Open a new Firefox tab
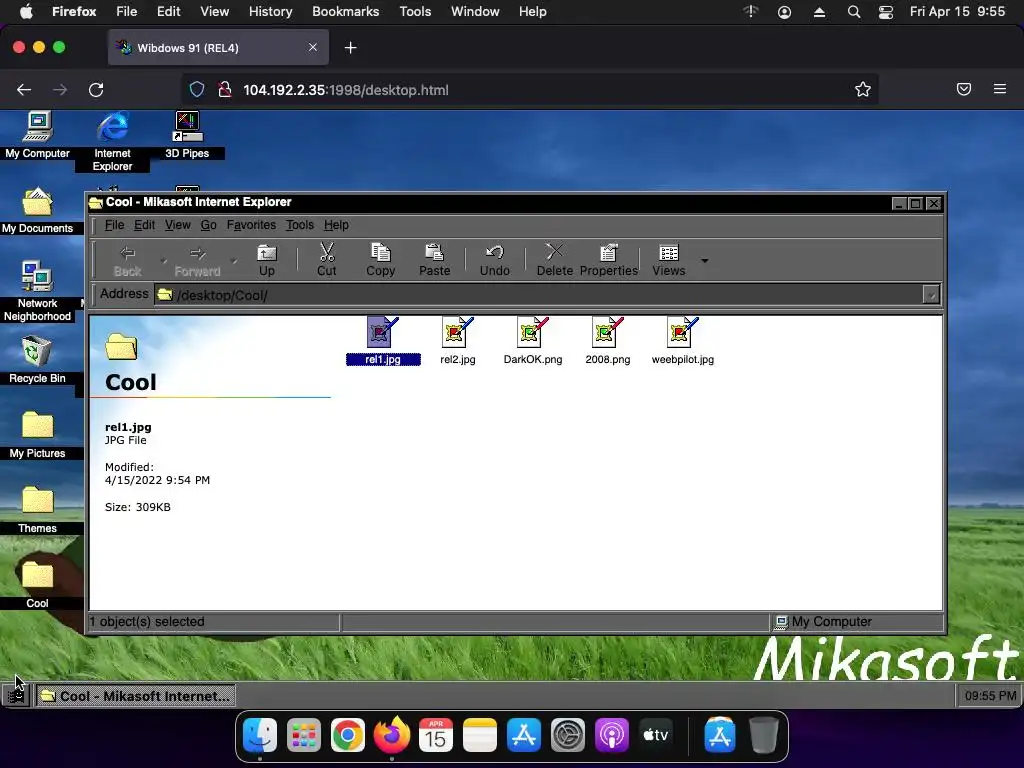 click(x=351, y=48)
